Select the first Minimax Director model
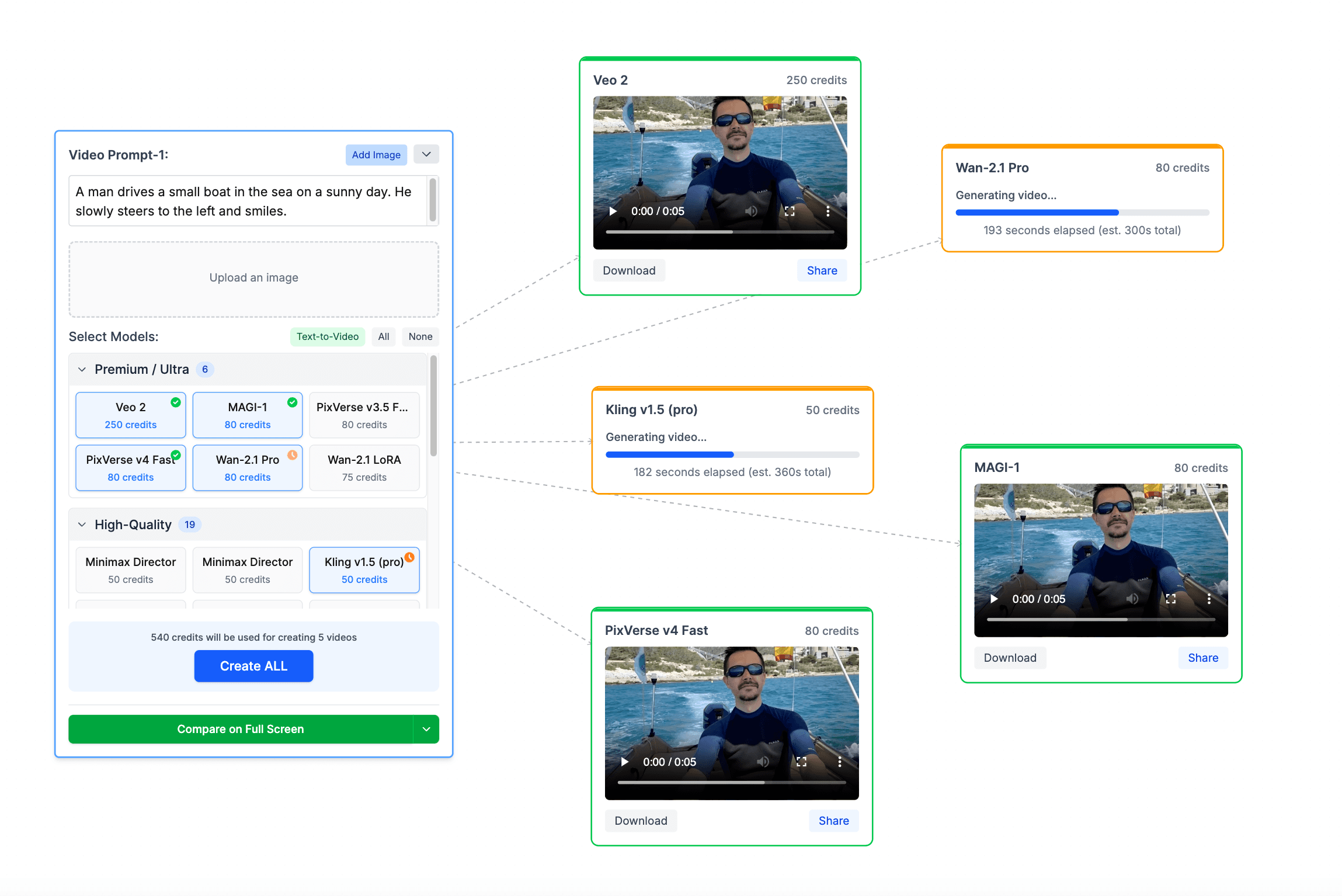Screen dimensions: 1342x896 tap(131, 570)
